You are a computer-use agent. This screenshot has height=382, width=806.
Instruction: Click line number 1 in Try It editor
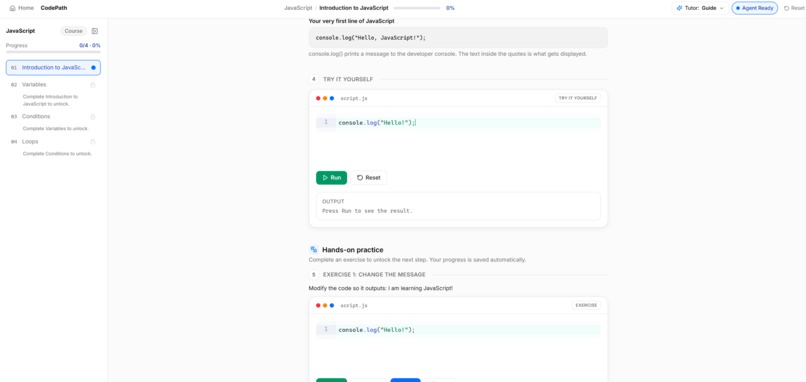click(x=326, y=122)
